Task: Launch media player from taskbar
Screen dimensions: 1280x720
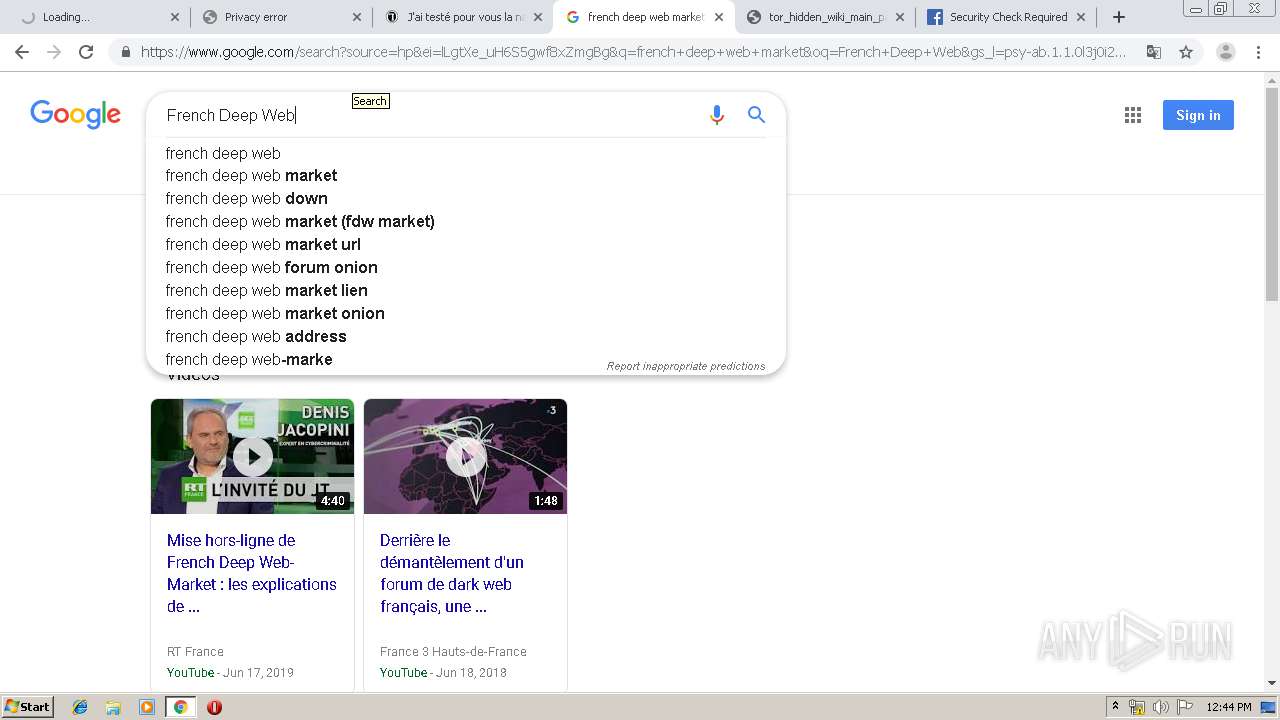Action: pos(146,707)
